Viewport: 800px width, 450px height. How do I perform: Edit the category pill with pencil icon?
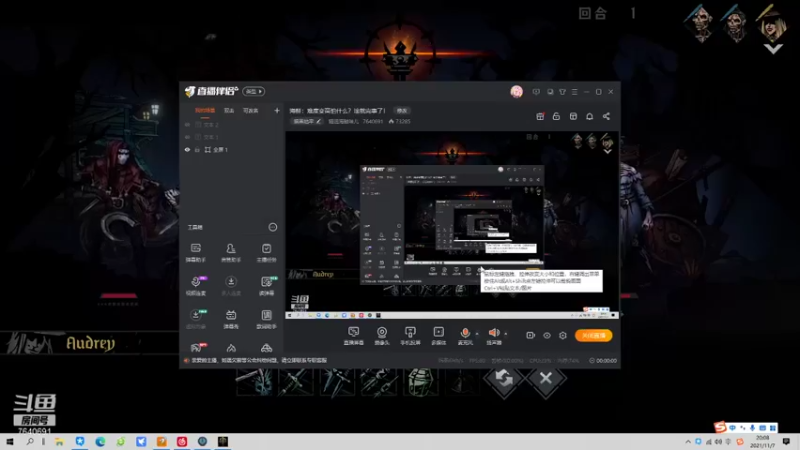(307, 121)
